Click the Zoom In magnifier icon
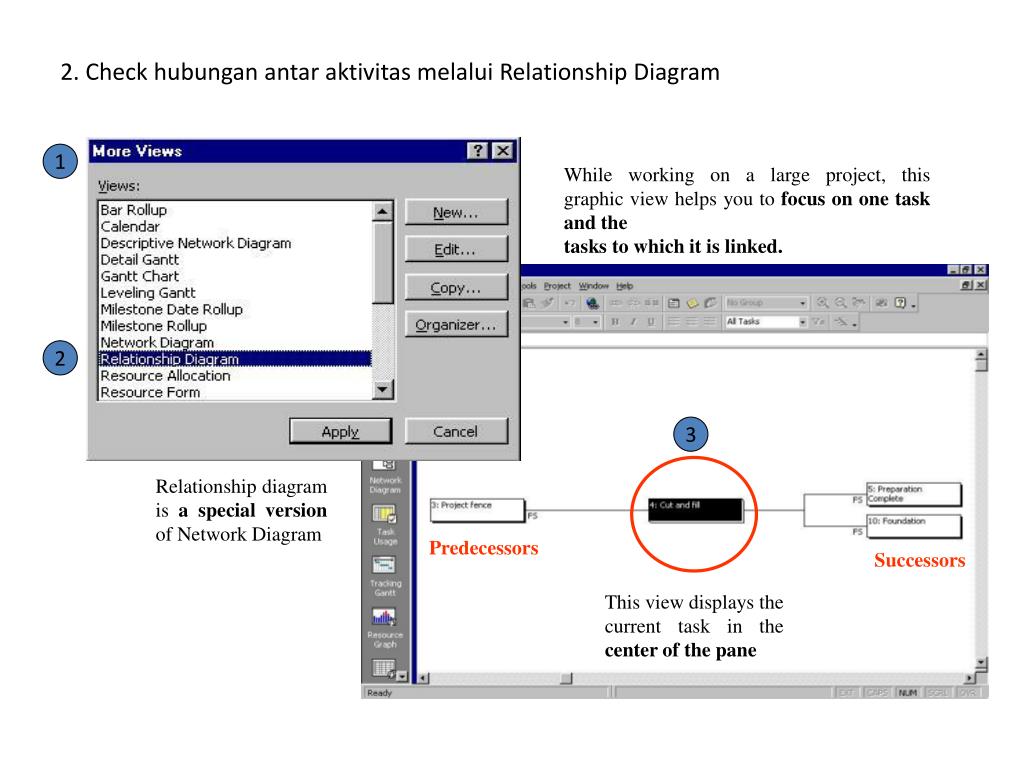1024x768 pixels. pyautogui.click(x=823, y=303)
